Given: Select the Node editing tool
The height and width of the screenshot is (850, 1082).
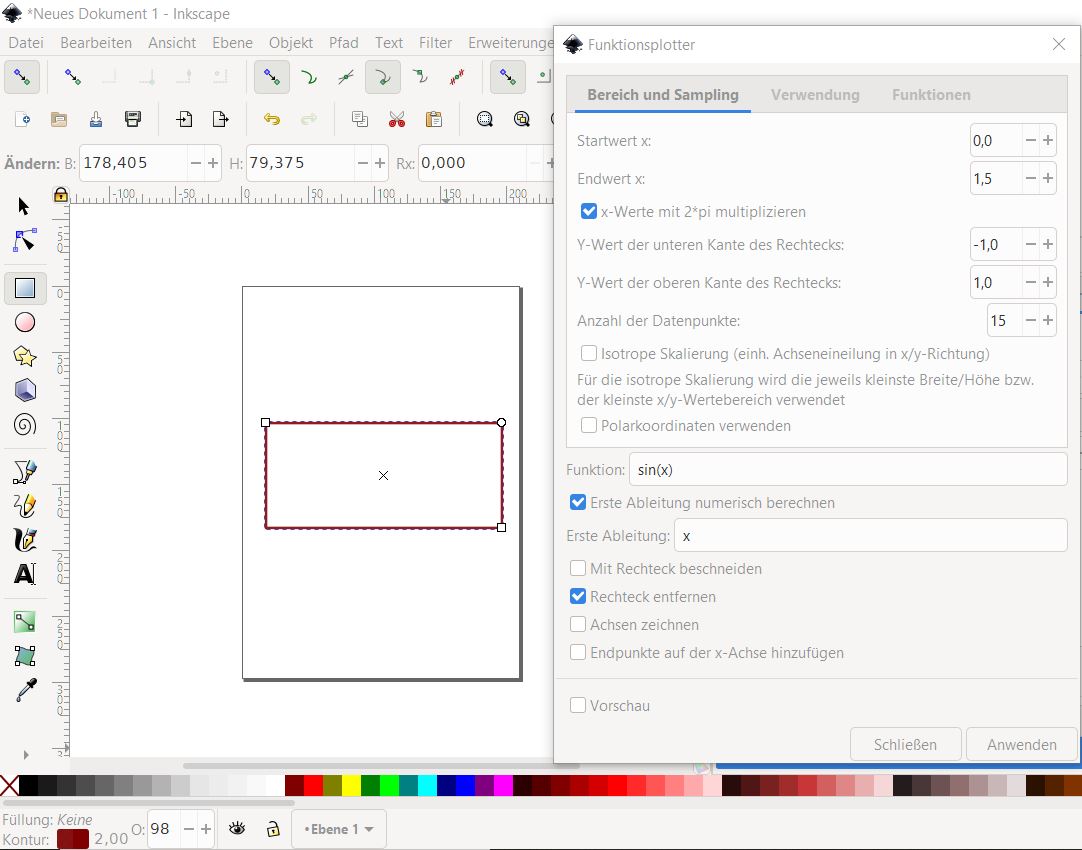Looking at the screenshot, I should tap(25, 240).
